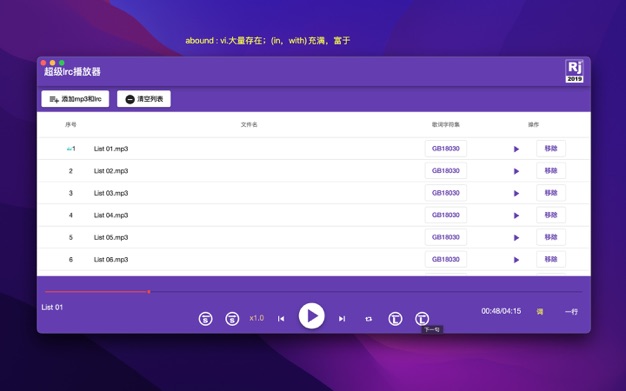Remove List 04.mp3 with its 移除 button
The height and width of the screenshot is (391, 626).
pyautogui.click(x=551, y=215)
